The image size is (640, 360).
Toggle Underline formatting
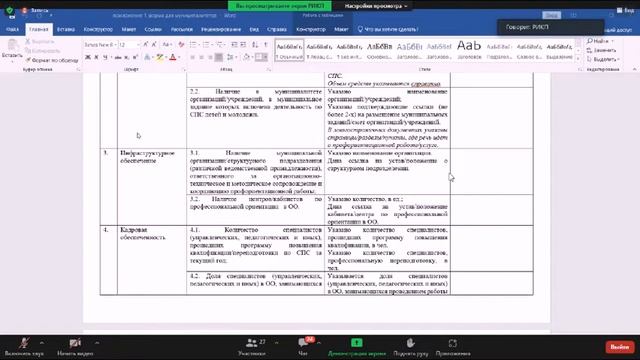coord(105,57)
